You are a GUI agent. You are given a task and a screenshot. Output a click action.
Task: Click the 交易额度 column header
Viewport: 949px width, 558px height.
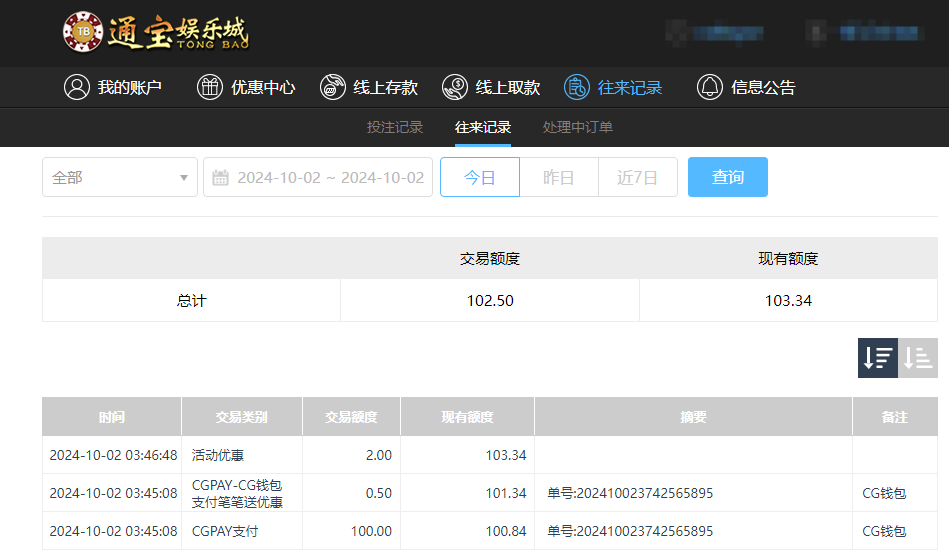(351, 417)
